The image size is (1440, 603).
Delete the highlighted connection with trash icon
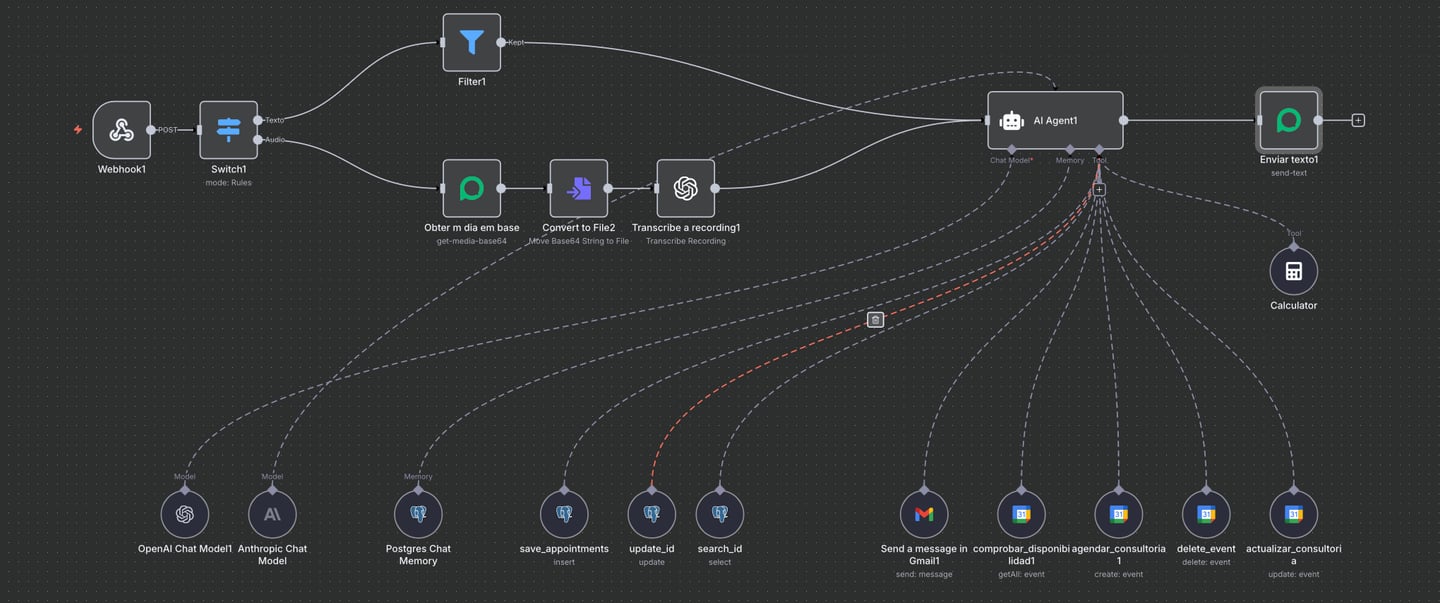pos(875,320)
